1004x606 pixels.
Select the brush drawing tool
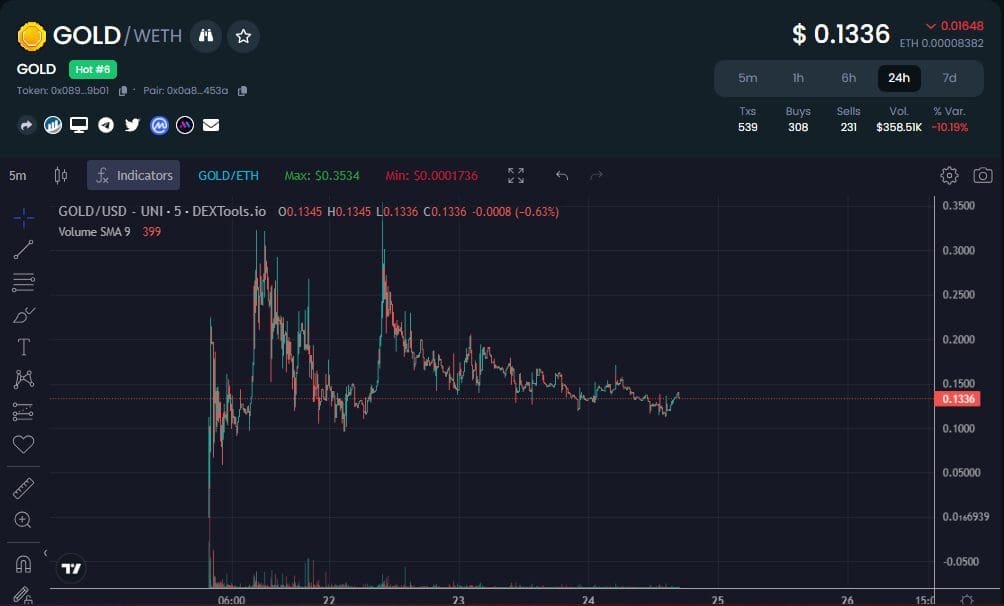click(x=23, y=315)
